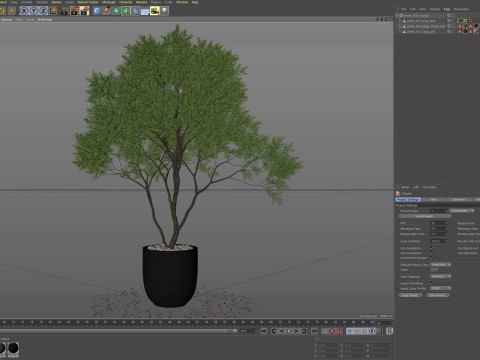Toggle the Use Motion System checkbox

(432, 258)
